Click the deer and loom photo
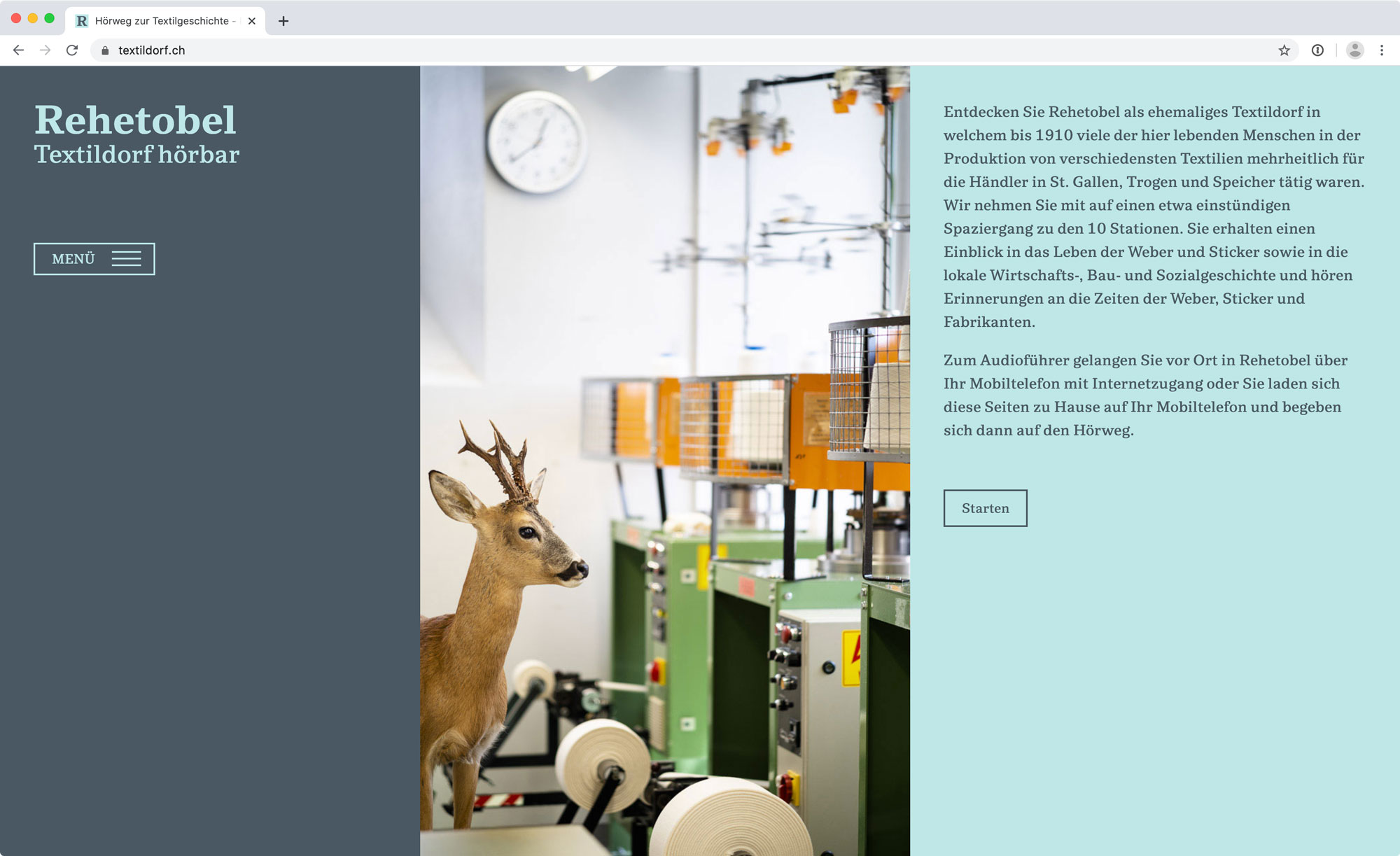This screenshot has height=856, width=1400. pyautogui.click(x=664, y=461)
